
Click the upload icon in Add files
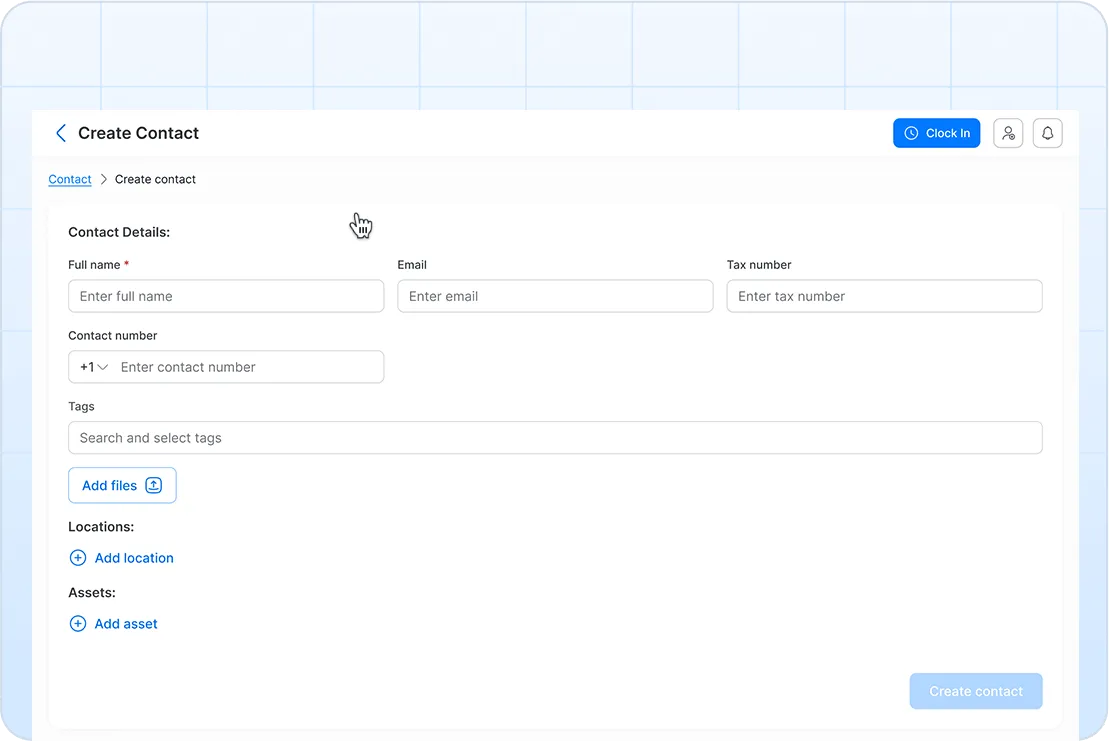pos(153,485)
